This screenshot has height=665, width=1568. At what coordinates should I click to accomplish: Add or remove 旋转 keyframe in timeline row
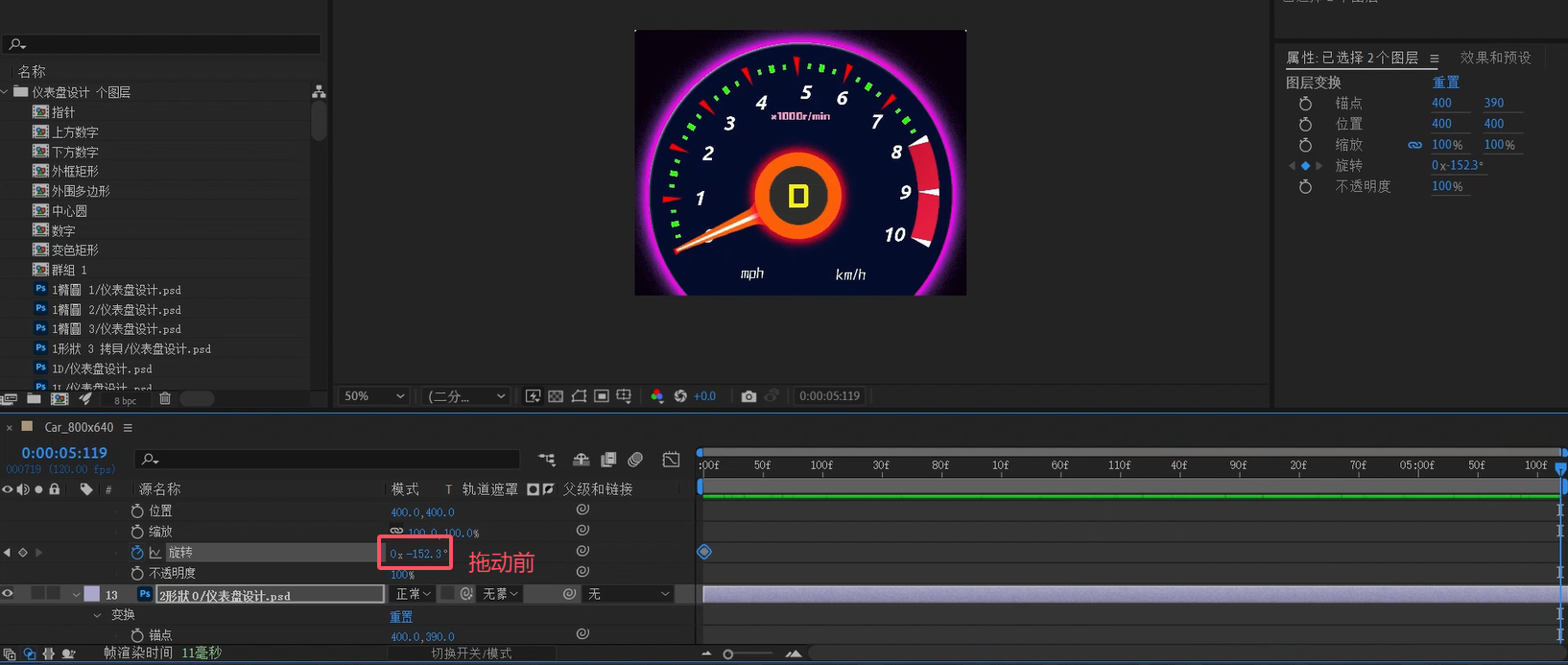(23, 553)
